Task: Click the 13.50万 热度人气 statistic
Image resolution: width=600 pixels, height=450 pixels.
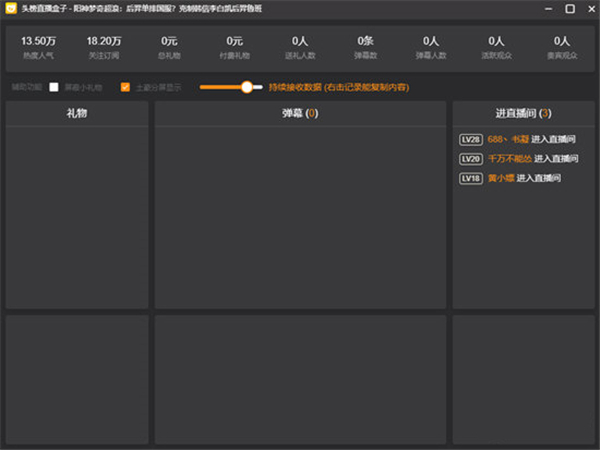Action: coord(37,47)
